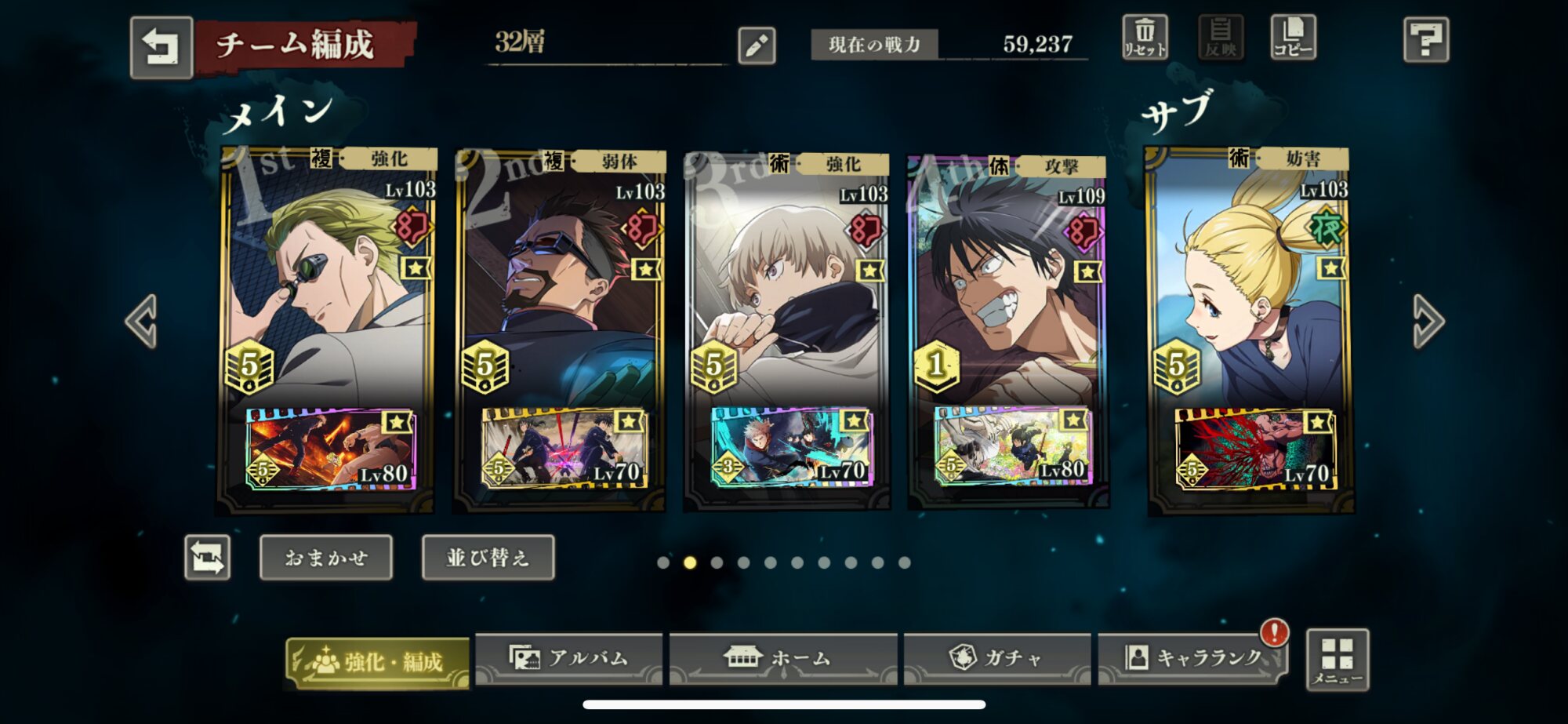Screen dimensions: 1568x724
Task: Tap the リセット trash icon
Action: click(x=1145, y=37)
